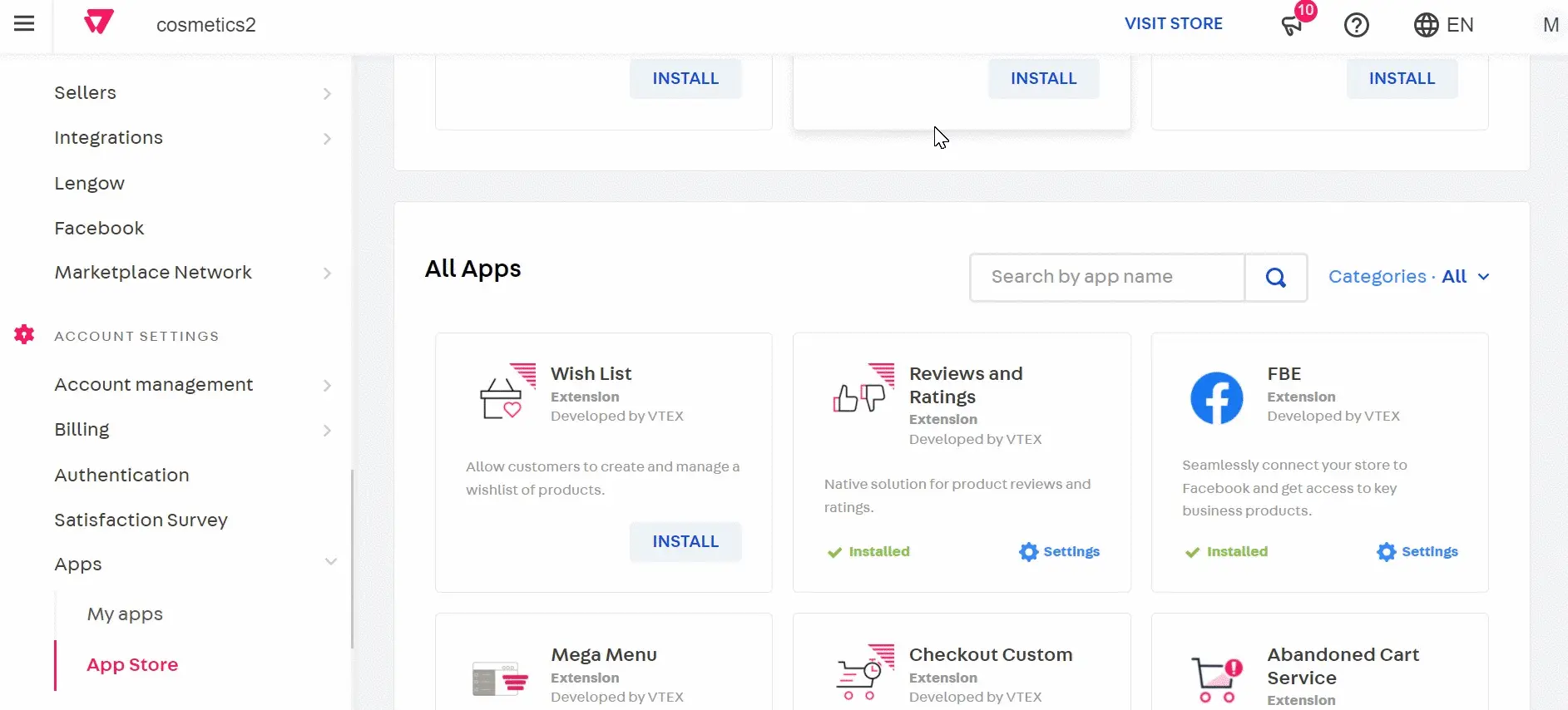Click the globe language icon
This screenshot has width=1568, height=710.
[1426, 25]
